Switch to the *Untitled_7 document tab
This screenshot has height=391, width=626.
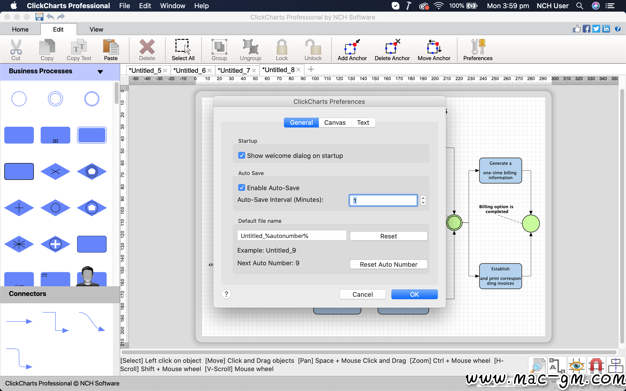click(234, 70)
